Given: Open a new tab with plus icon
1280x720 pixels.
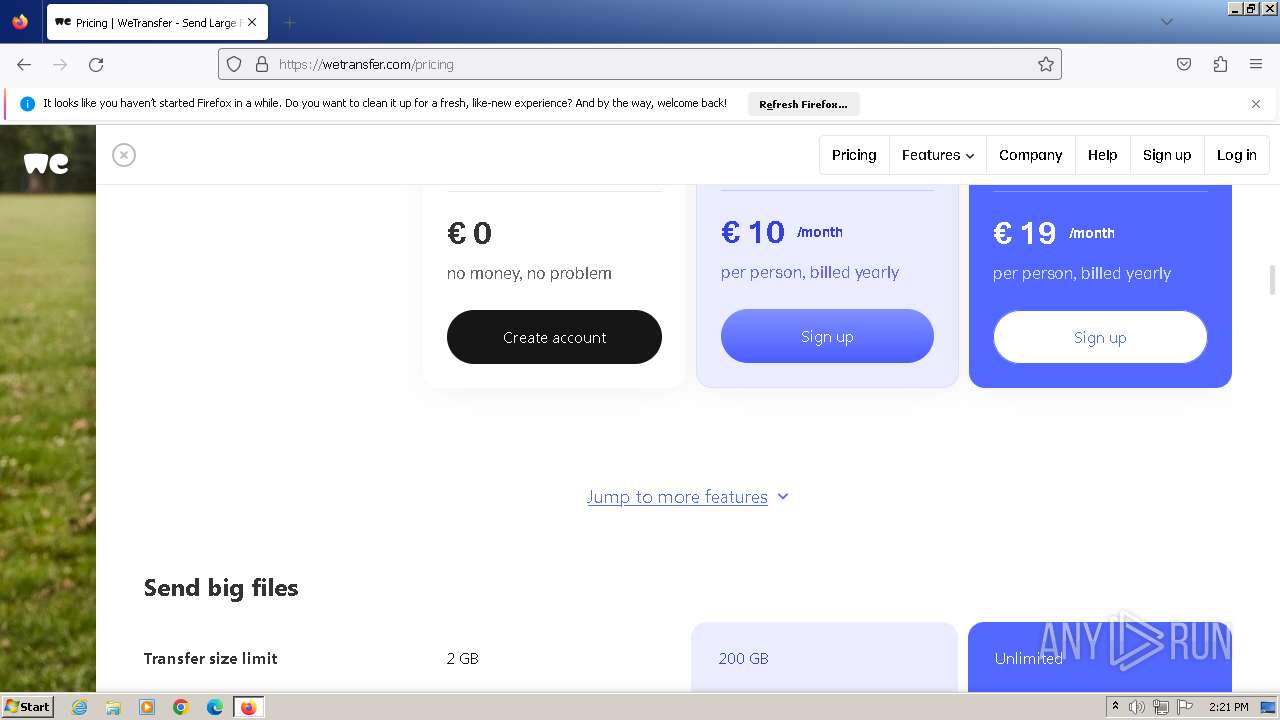Looking at the screenshot, I should coord(289,22).
